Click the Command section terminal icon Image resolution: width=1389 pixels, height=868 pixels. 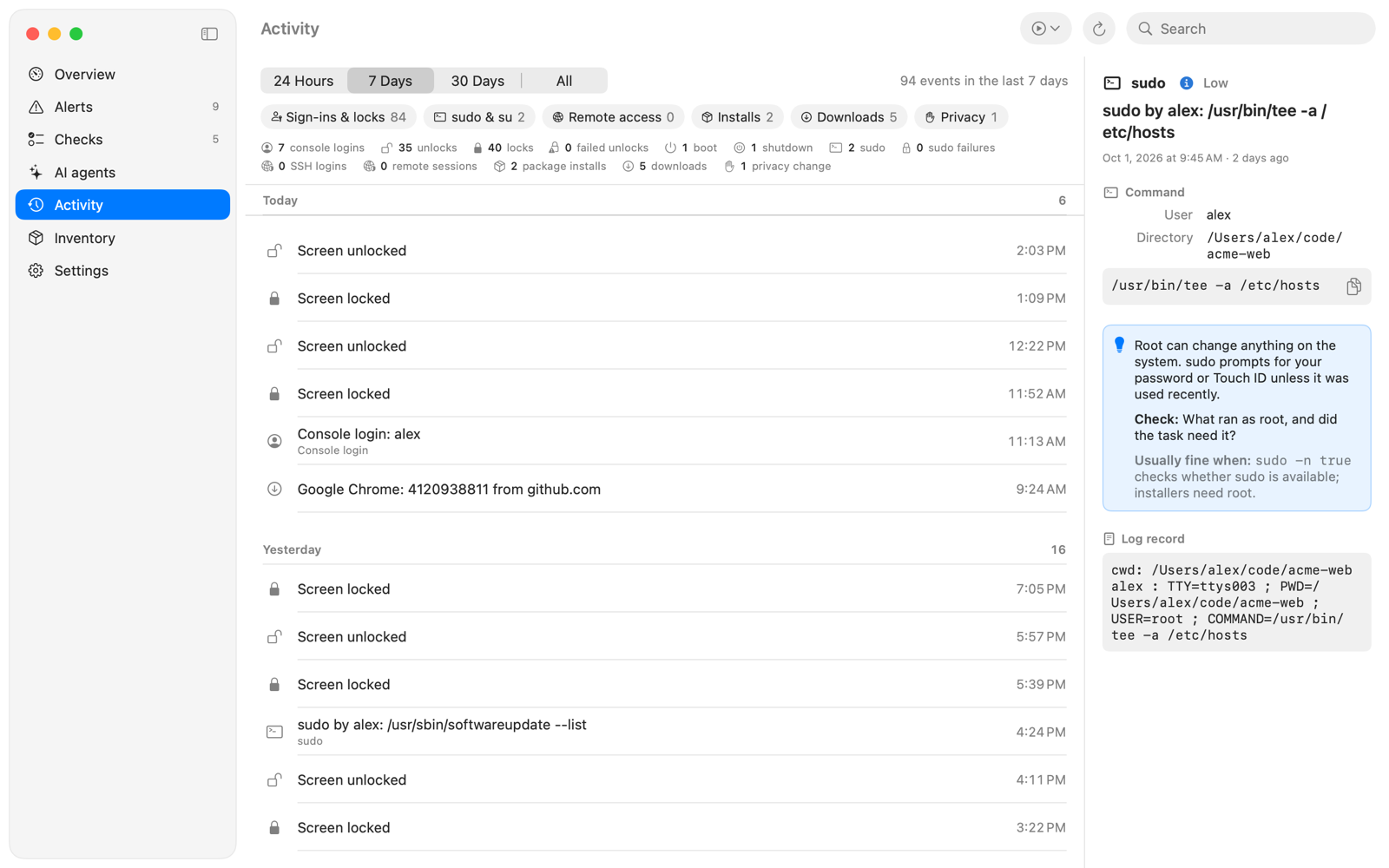click(x=1110, y=193)
